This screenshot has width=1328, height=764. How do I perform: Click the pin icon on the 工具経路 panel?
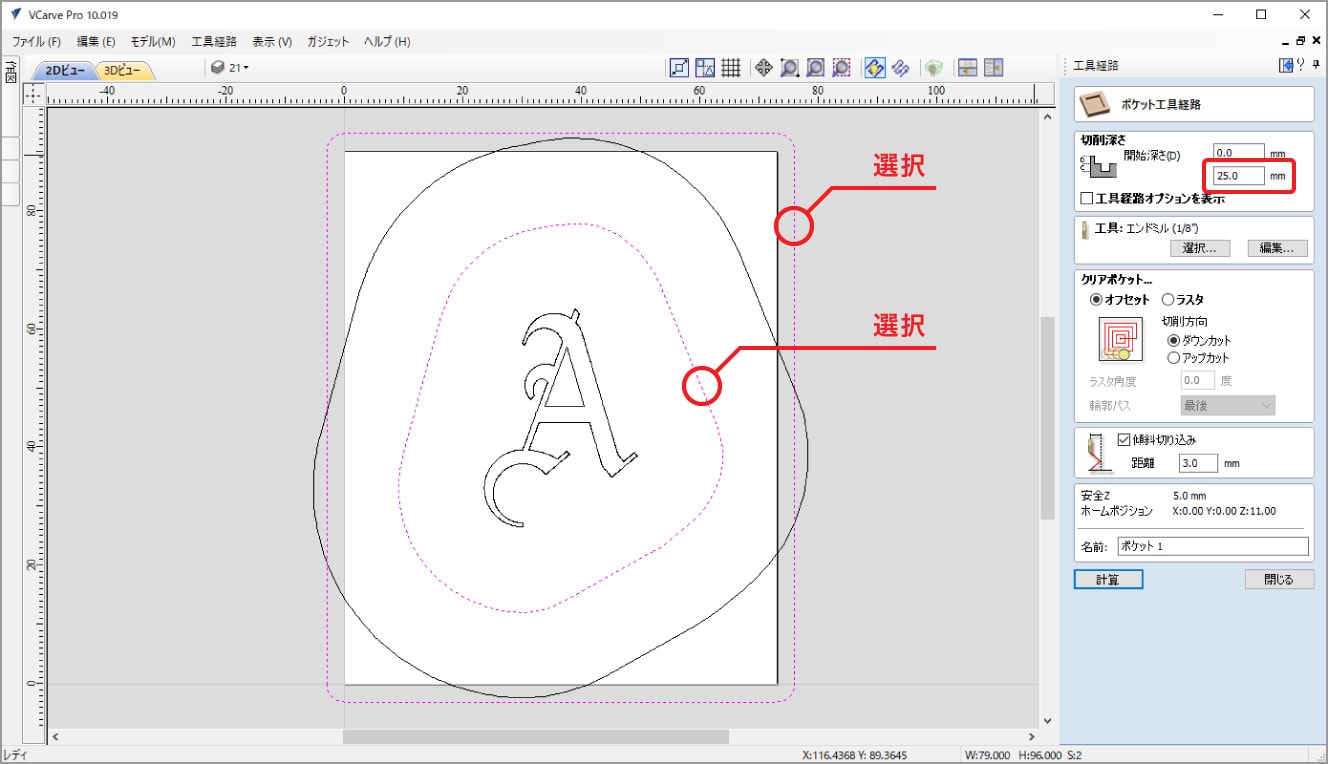1315,65
